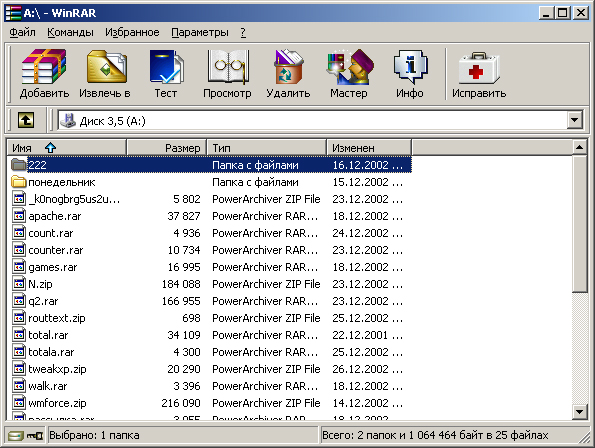The width and height of the screenshot is (595, 448).
Task: Click the walk.rar file icon
Action: 19,385
